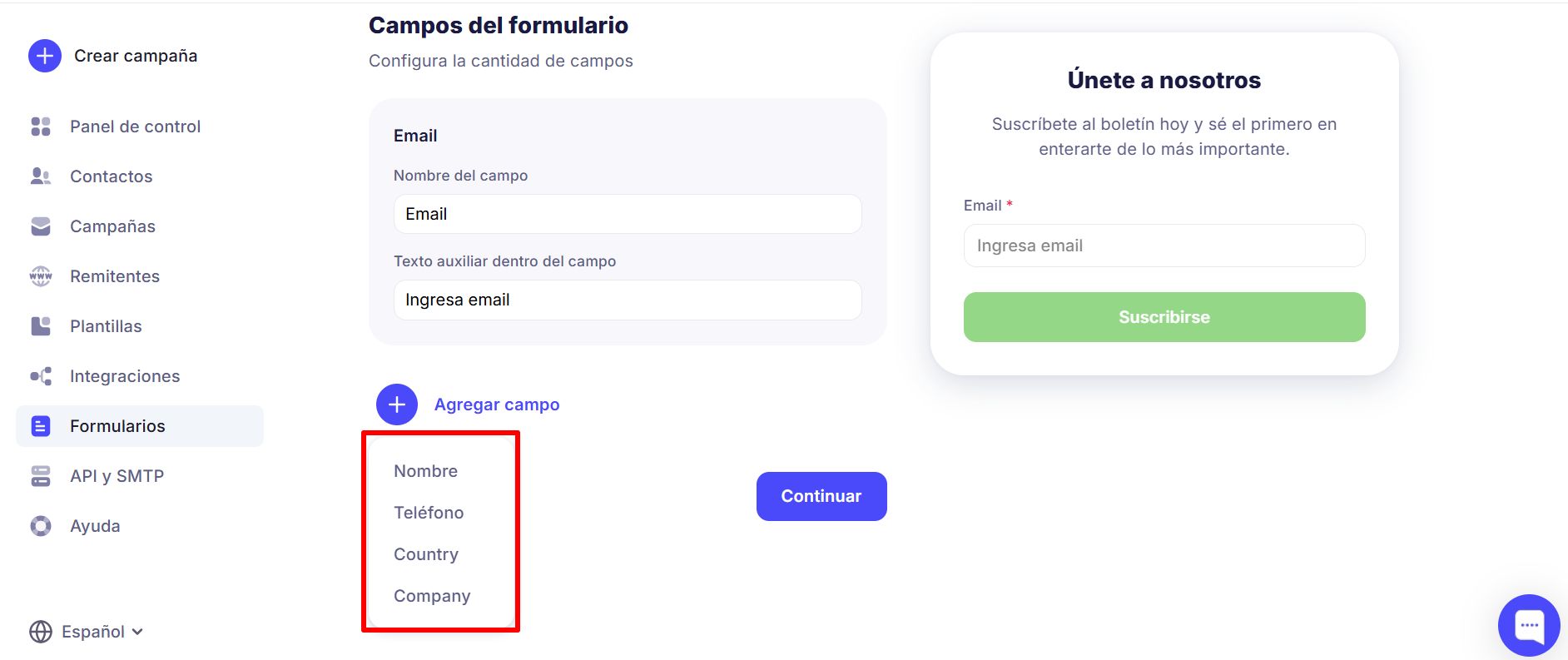Click the Plantillas icon

[x=41, y=326]
